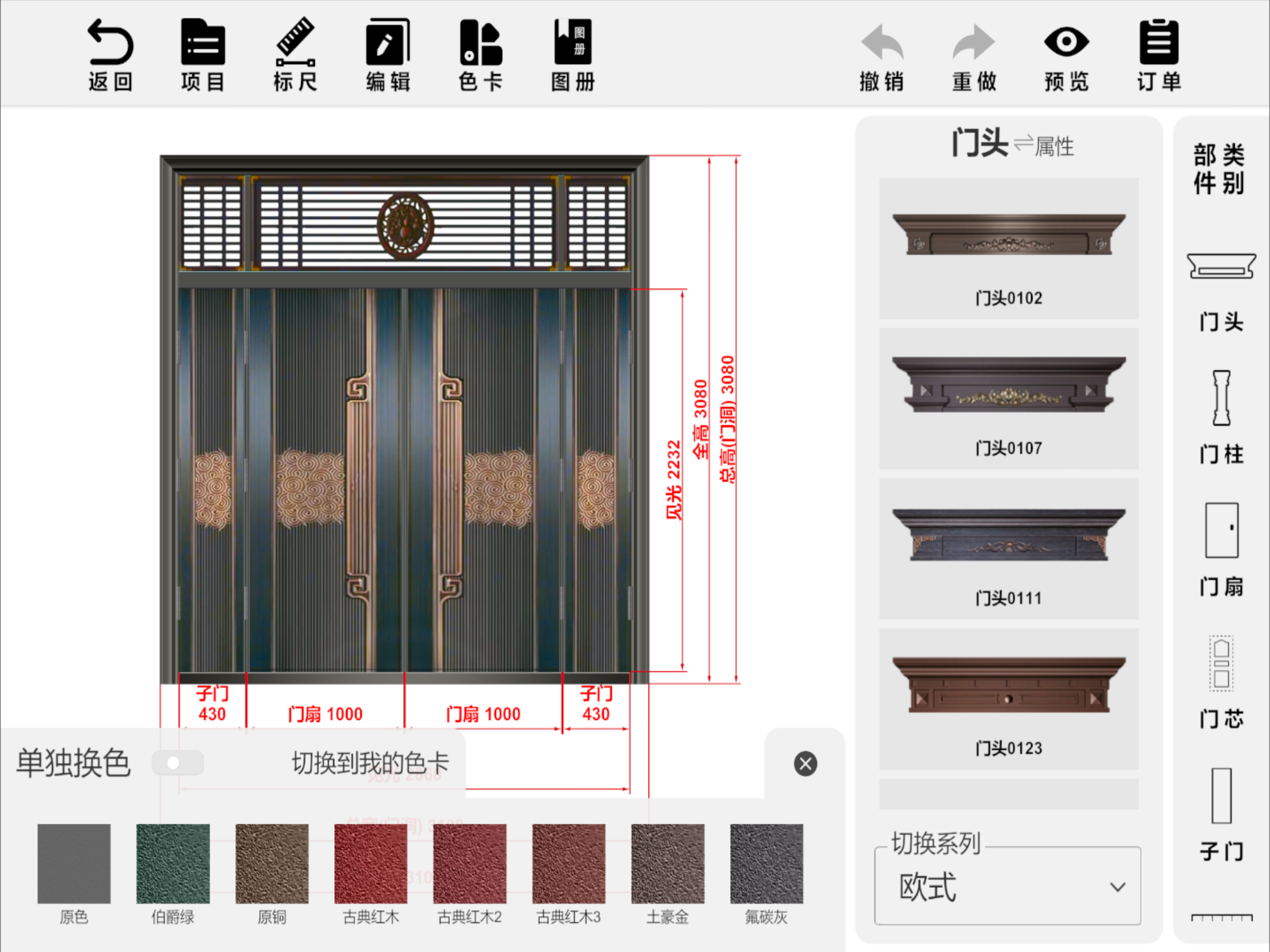
Task: Pick the 伯爵绿 green color swatch
Action: pos(173,864)
